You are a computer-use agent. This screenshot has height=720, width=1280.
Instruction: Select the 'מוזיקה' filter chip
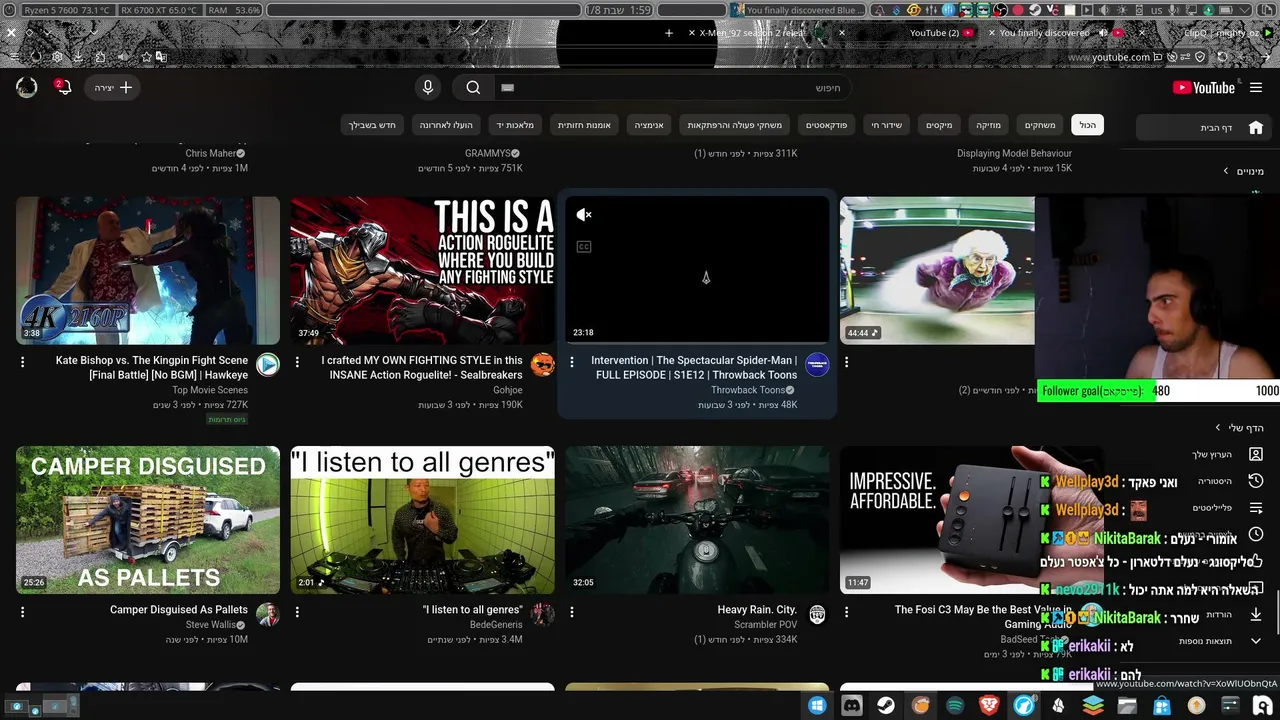[989, 125]
